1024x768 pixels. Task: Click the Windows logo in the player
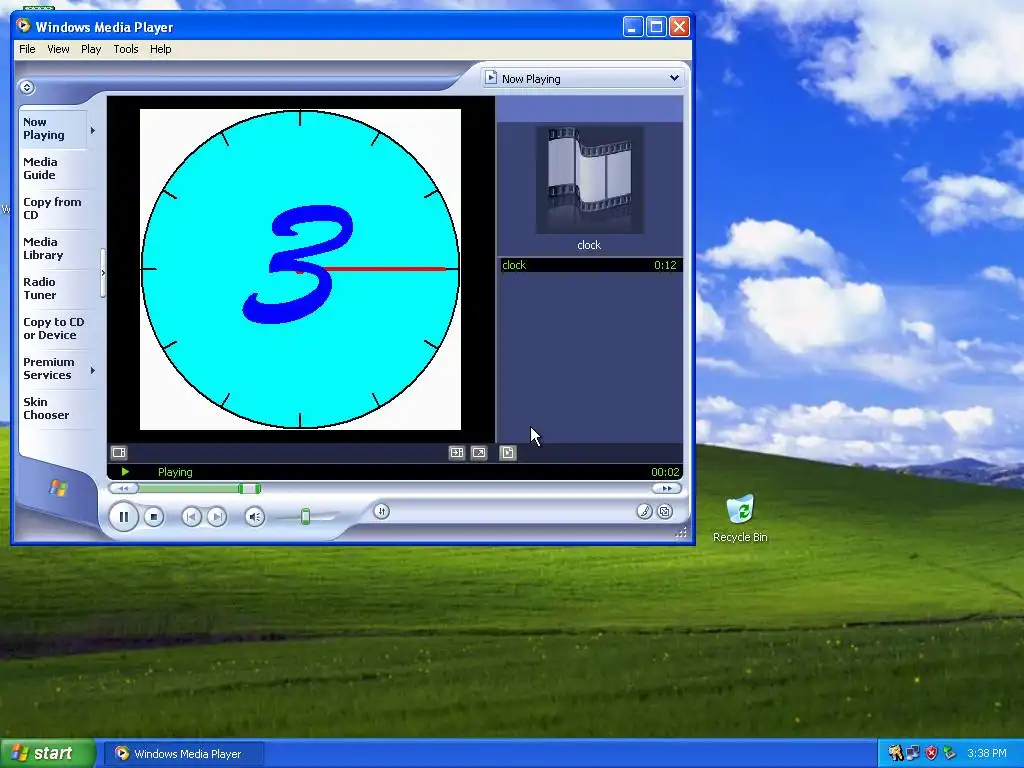point(58,487)
